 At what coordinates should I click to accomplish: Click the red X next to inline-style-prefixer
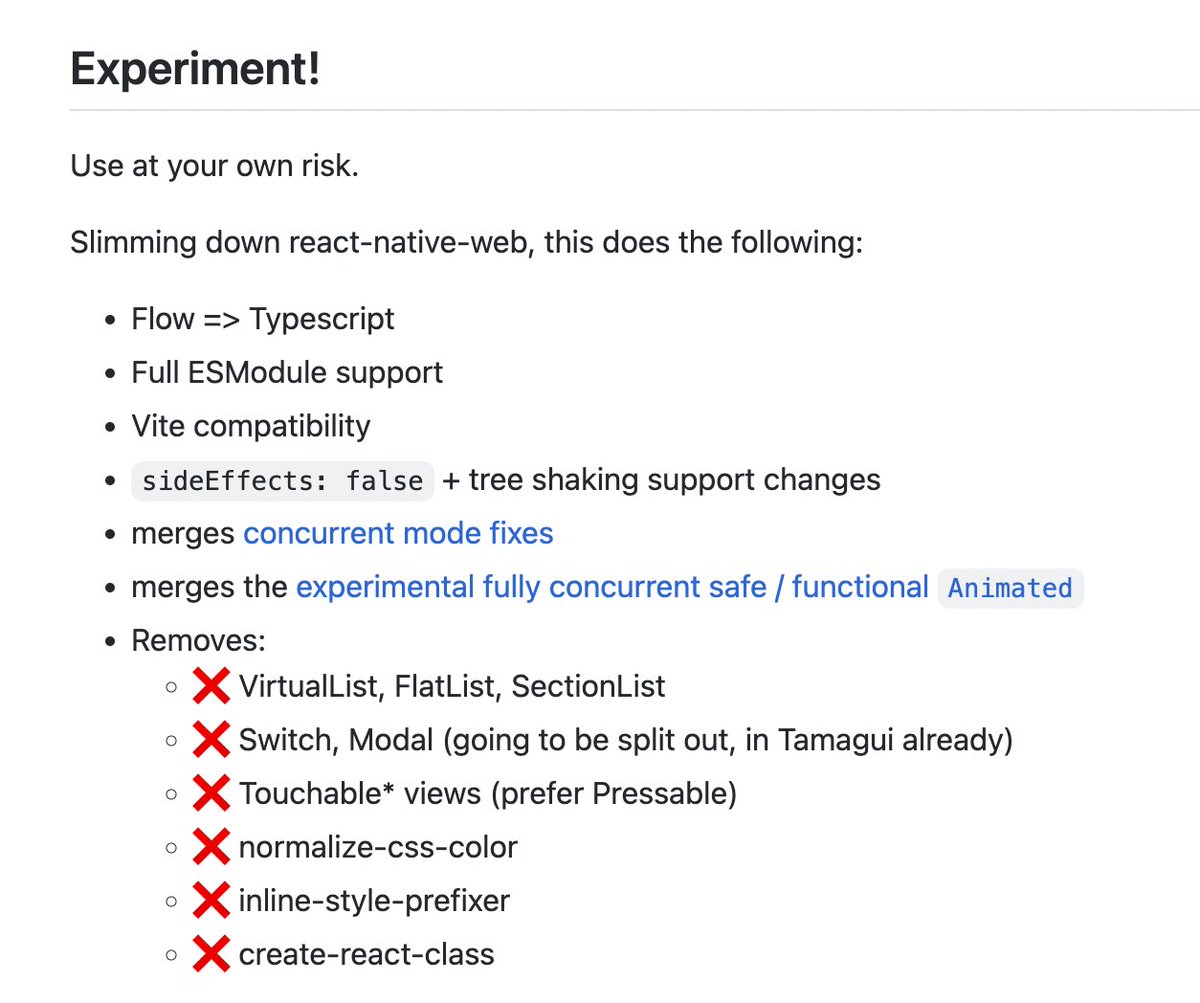tap(211, 901)
